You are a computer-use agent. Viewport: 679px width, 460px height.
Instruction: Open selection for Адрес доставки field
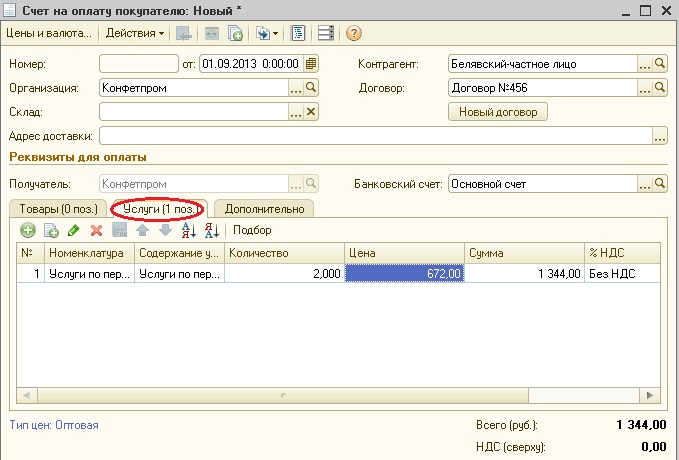tap(660, 136)
